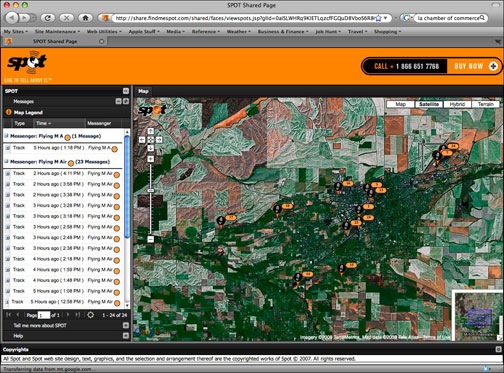The image size is (504, 373).
Task: Stop loading with the X toolbar button
Action: point(66,18)
